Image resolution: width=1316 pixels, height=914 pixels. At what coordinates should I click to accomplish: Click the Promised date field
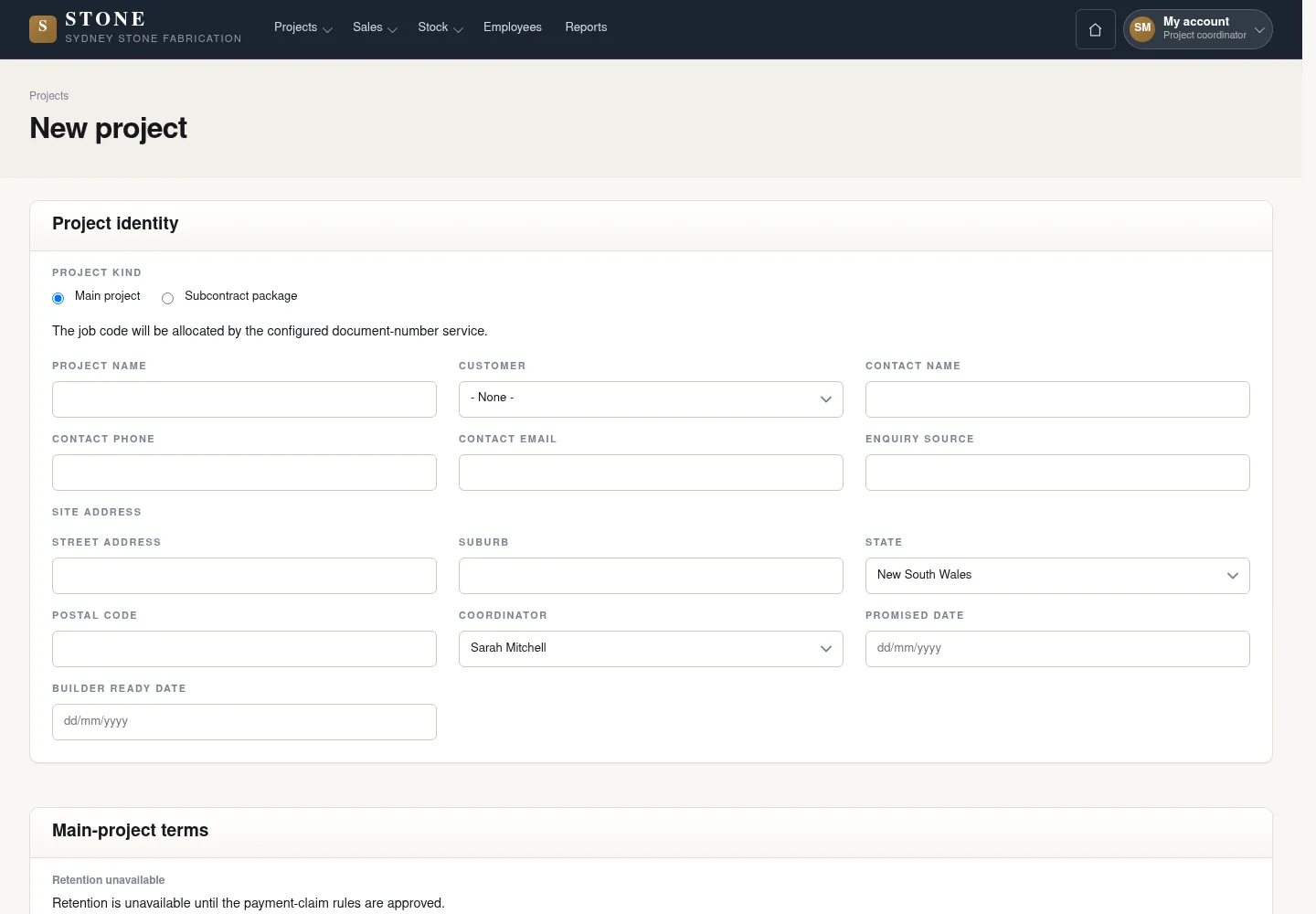(1057, 649)
